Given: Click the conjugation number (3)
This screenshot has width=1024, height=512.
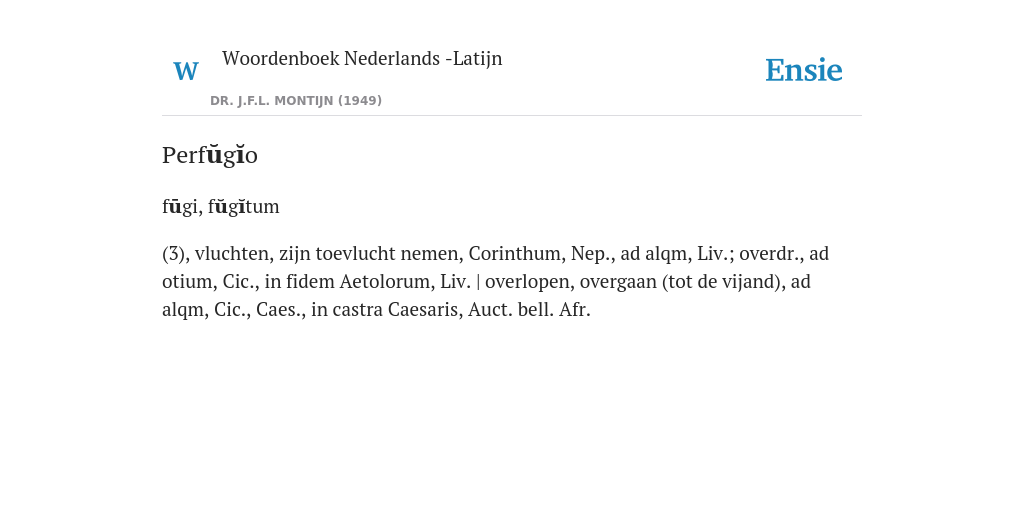Looking at the screenshot, I should click(x=174, y=253).
